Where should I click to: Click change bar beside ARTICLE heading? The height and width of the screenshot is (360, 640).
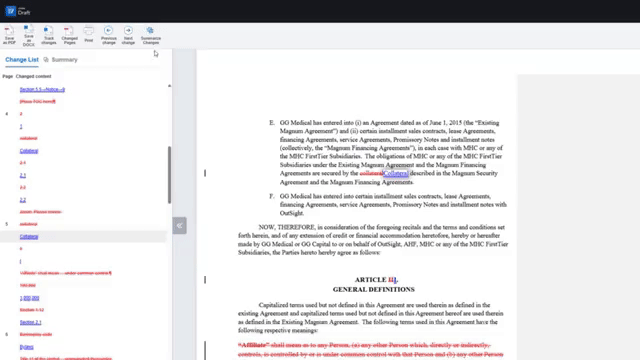205,280
